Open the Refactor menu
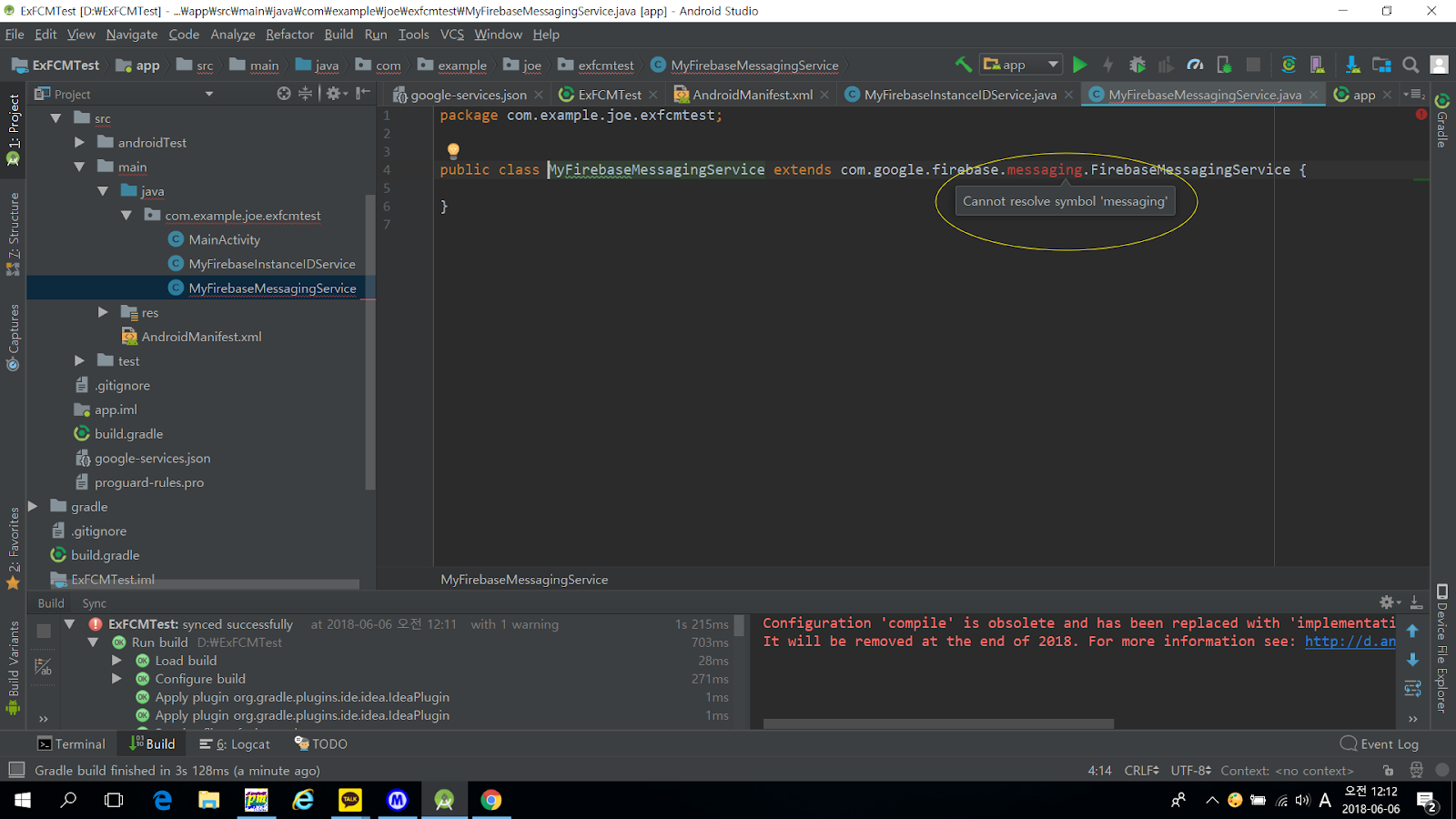The image size is (1456, 819). click(289, 35)
